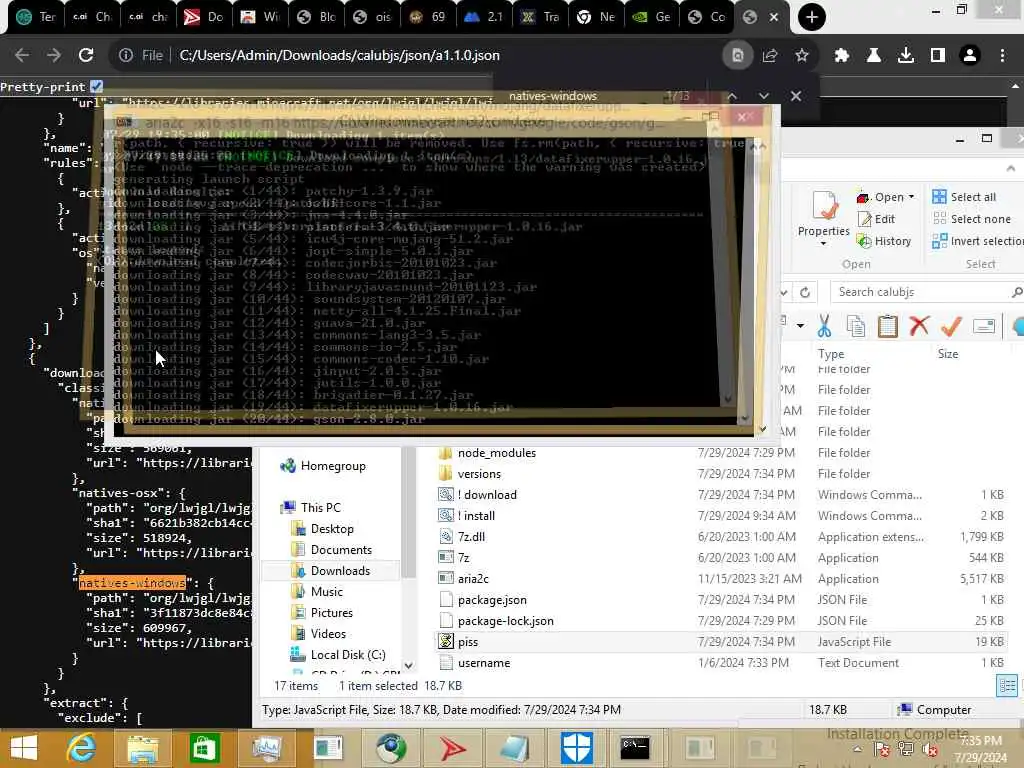Screen dimensions: 1024x768
Task: Click Copy icon in Explorer toolbar
Action: coord(856,325)
